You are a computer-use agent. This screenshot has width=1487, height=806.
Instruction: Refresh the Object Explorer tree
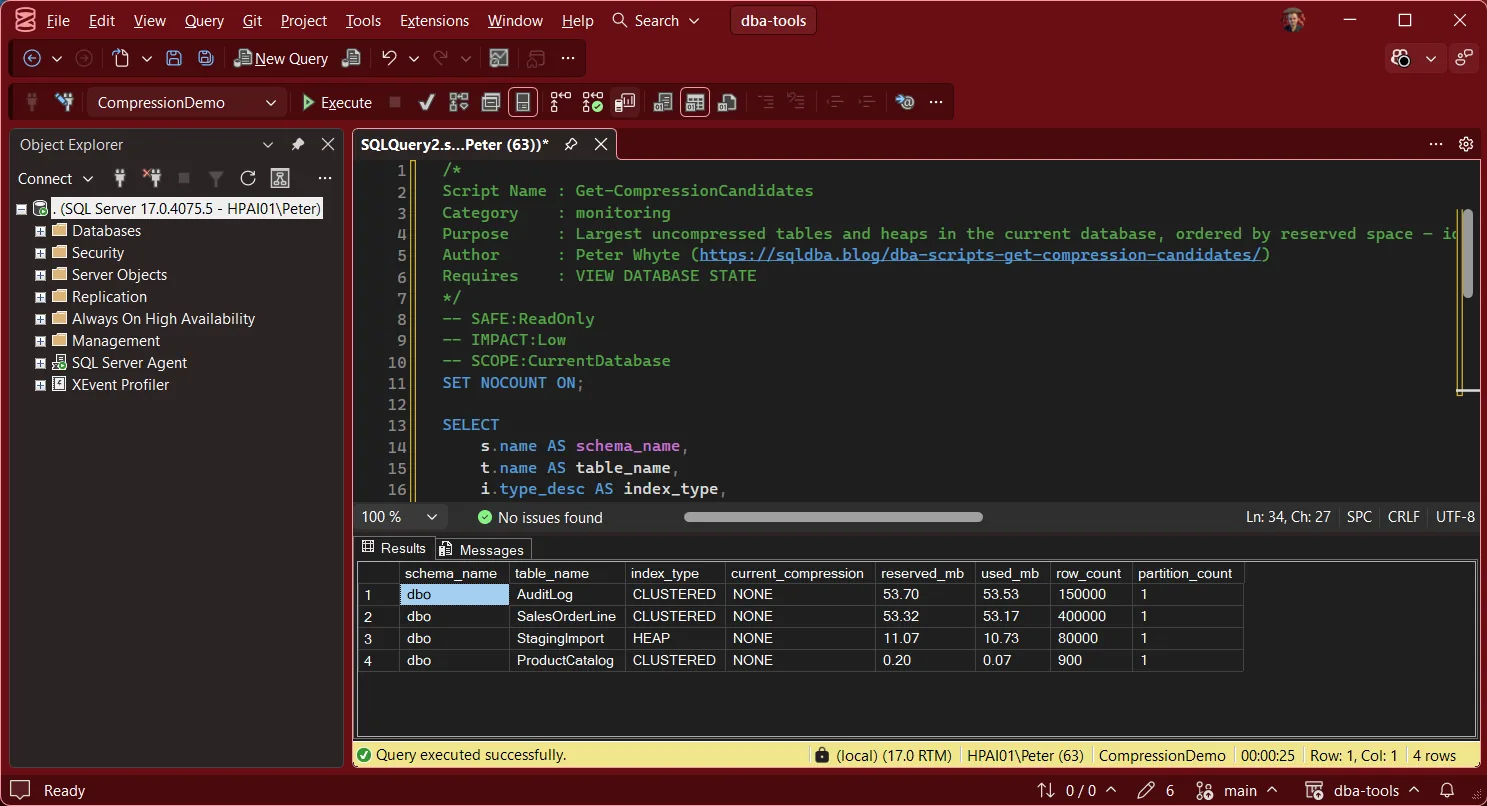point(248,178)
